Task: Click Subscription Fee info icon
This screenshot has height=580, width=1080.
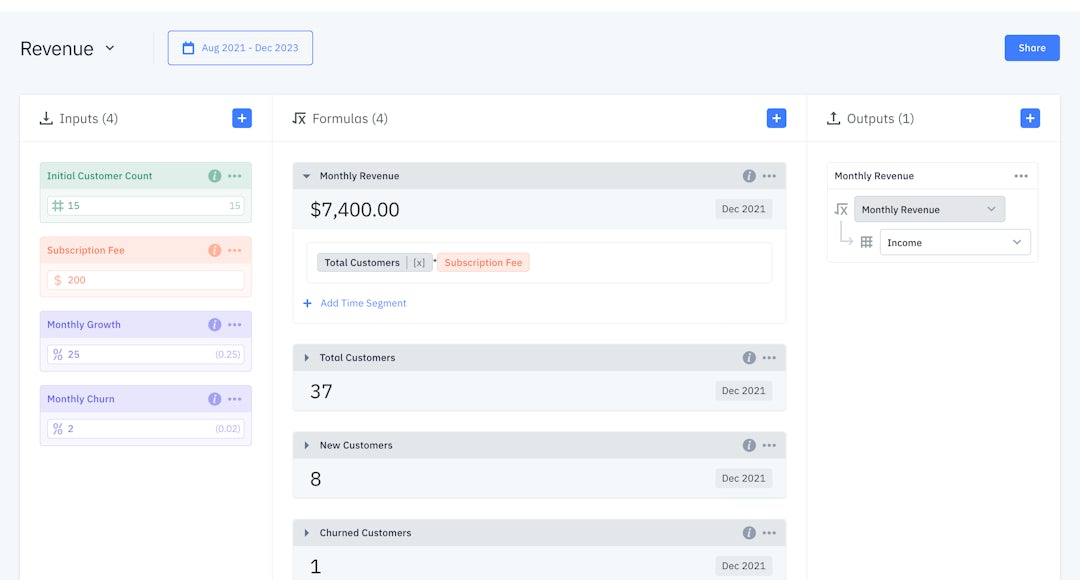Action: (x=214, y=250)
